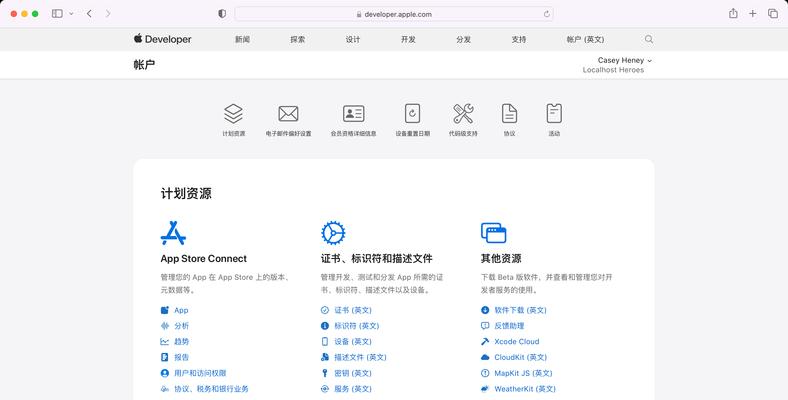Click the certificates gear icon
This screenshot has width=788, height=400.
(x=333, y=233)
